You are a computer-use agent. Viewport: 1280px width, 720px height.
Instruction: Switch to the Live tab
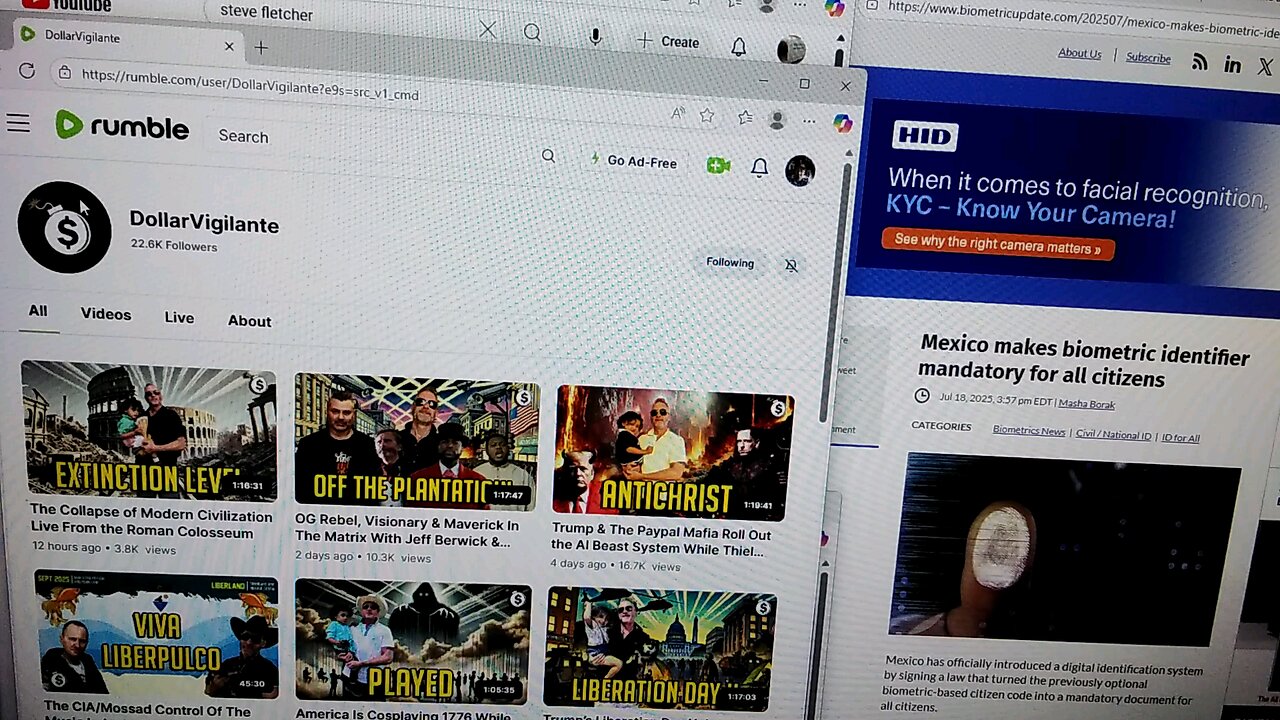click(x=179, y=317)
